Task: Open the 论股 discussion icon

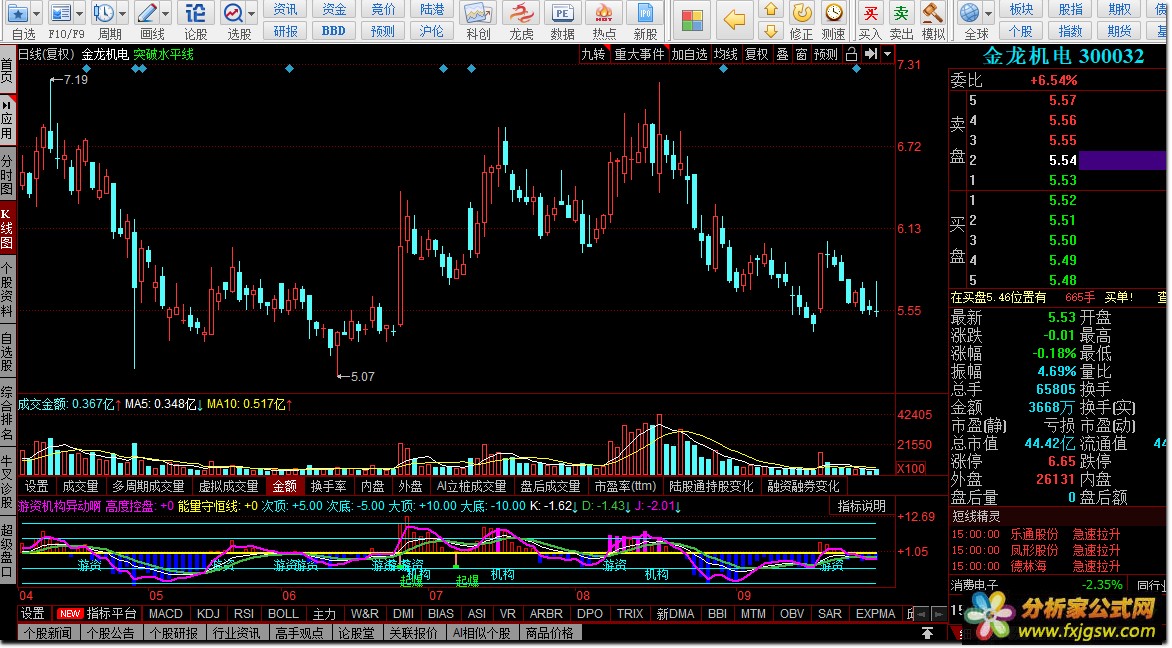Action: pos(195,13)
